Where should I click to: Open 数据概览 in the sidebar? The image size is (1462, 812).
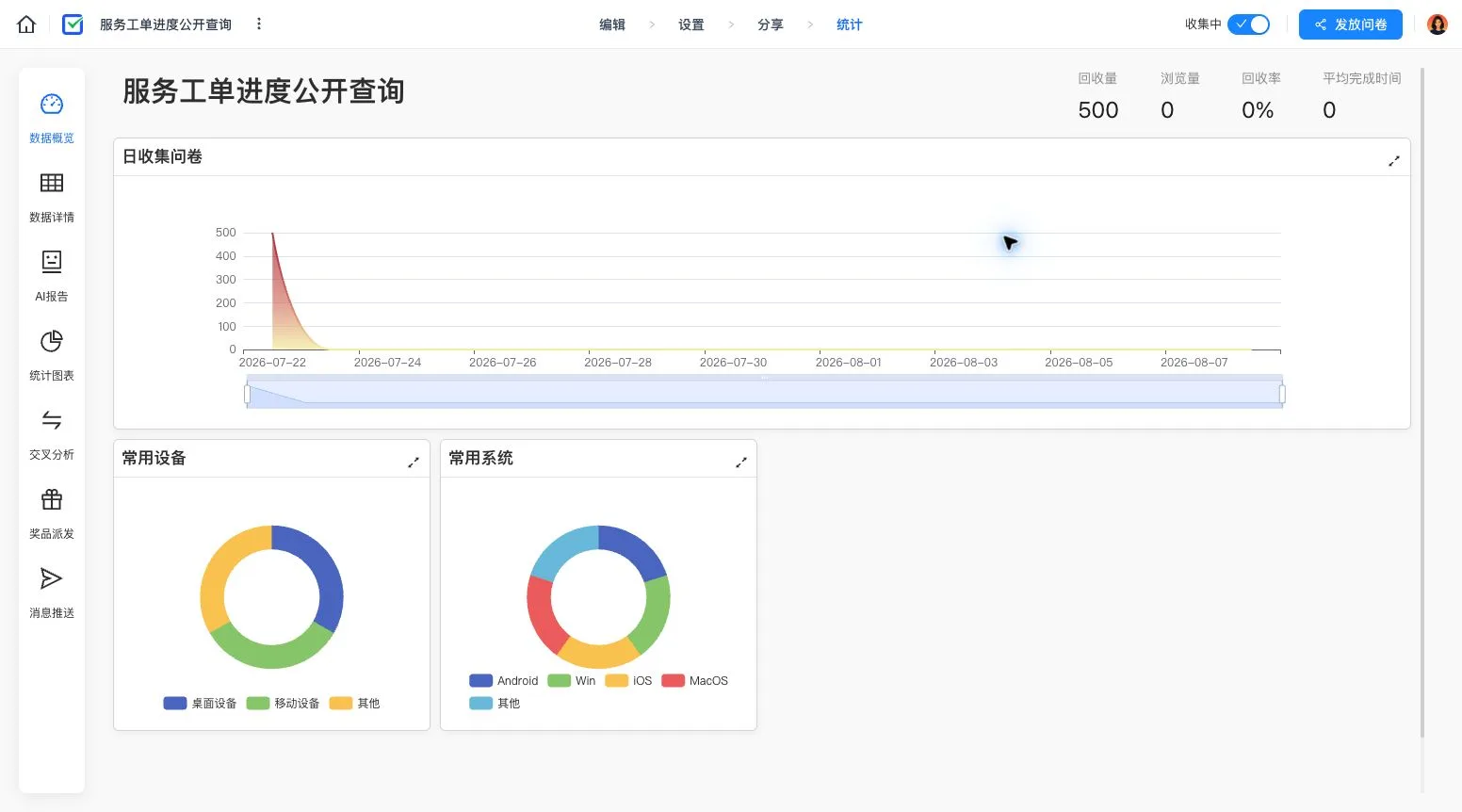52,119
